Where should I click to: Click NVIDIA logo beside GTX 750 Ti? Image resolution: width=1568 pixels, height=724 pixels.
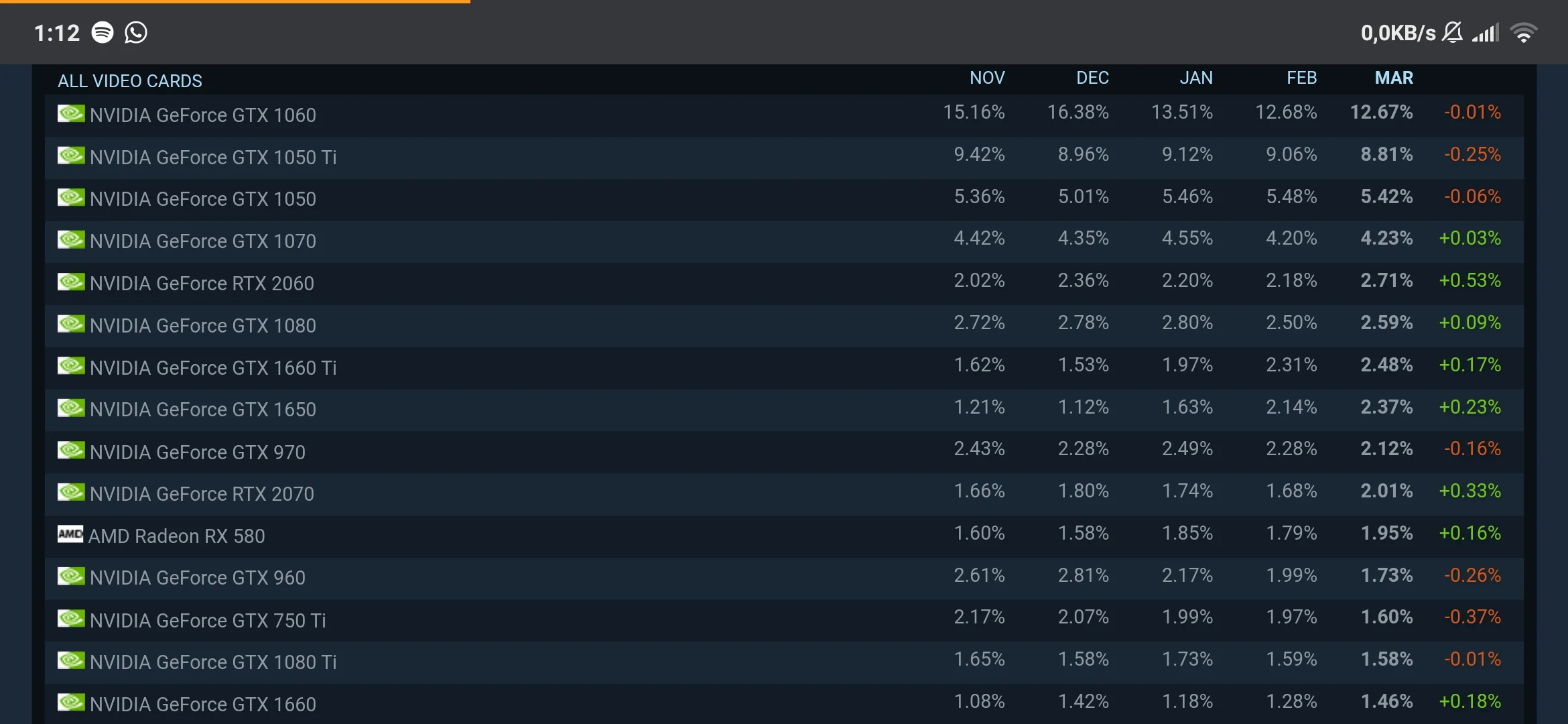(x=71, y=618)
